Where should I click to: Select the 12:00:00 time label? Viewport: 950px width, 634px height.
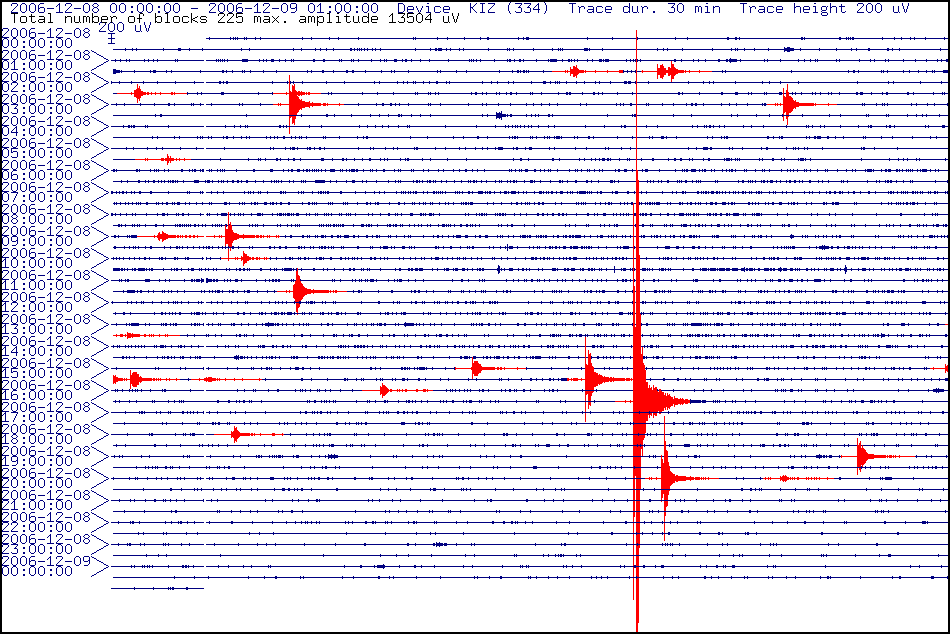point(37,307)
